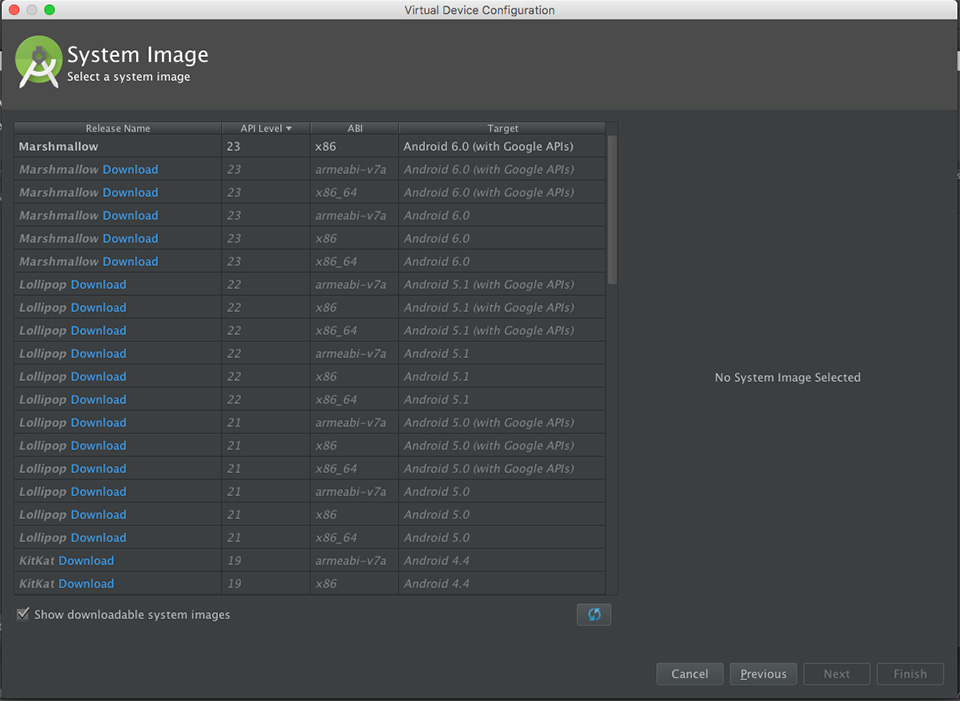Viewport: 960px width, 701px height.
Task: Download Lollipop API 22 x86 with Google APIs
Action: click(99, 307)
